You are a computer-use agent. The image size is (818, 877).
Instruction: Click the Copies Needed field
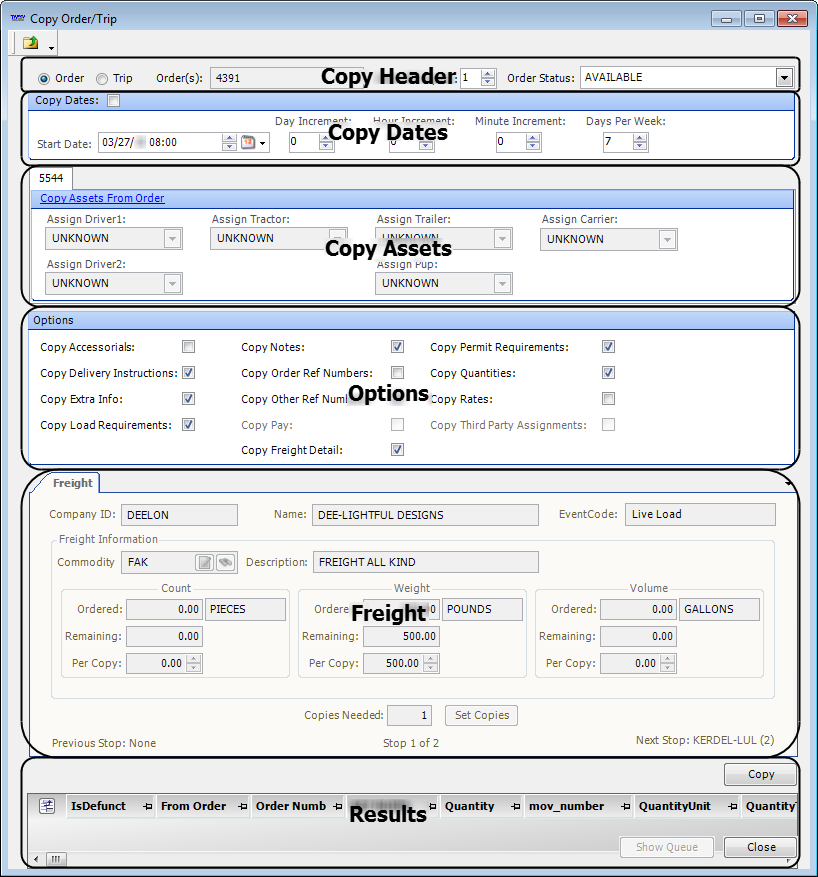coord(409,715)
